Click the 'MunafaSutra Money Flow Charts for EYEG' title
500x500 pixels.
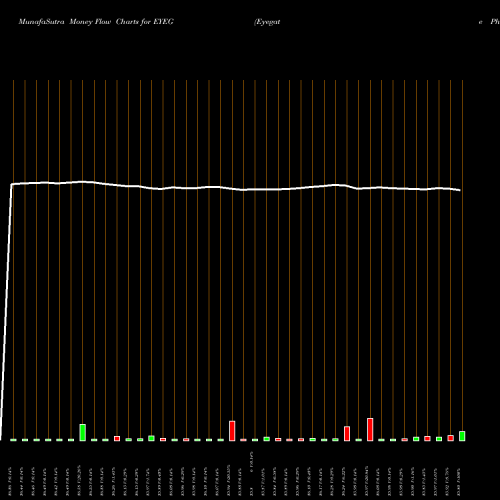pos(96,22)
